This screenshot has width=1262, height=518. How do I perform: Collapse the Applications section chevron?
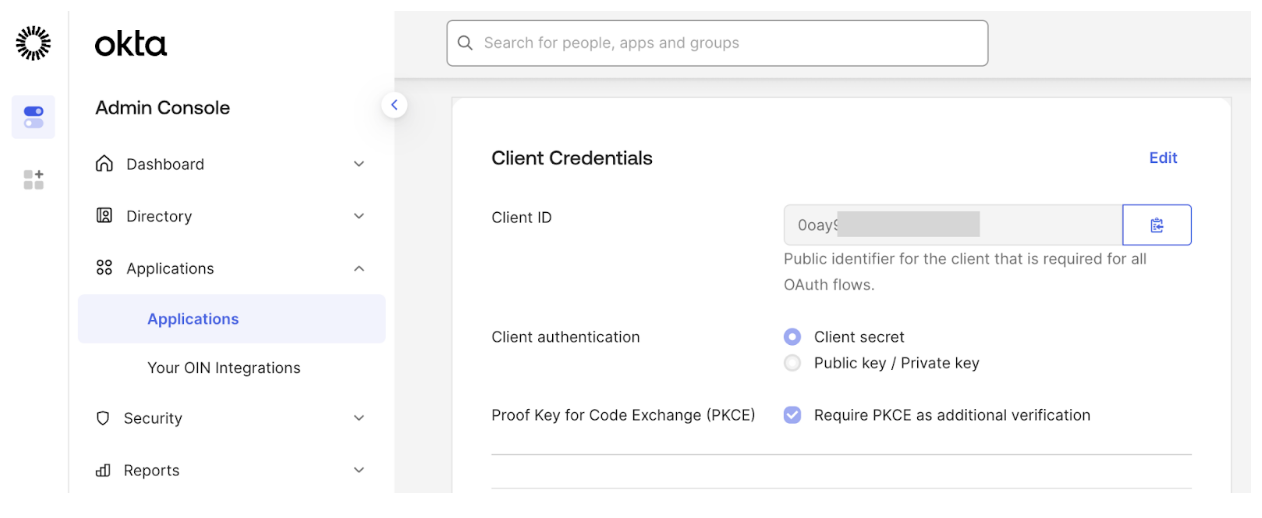359,269
